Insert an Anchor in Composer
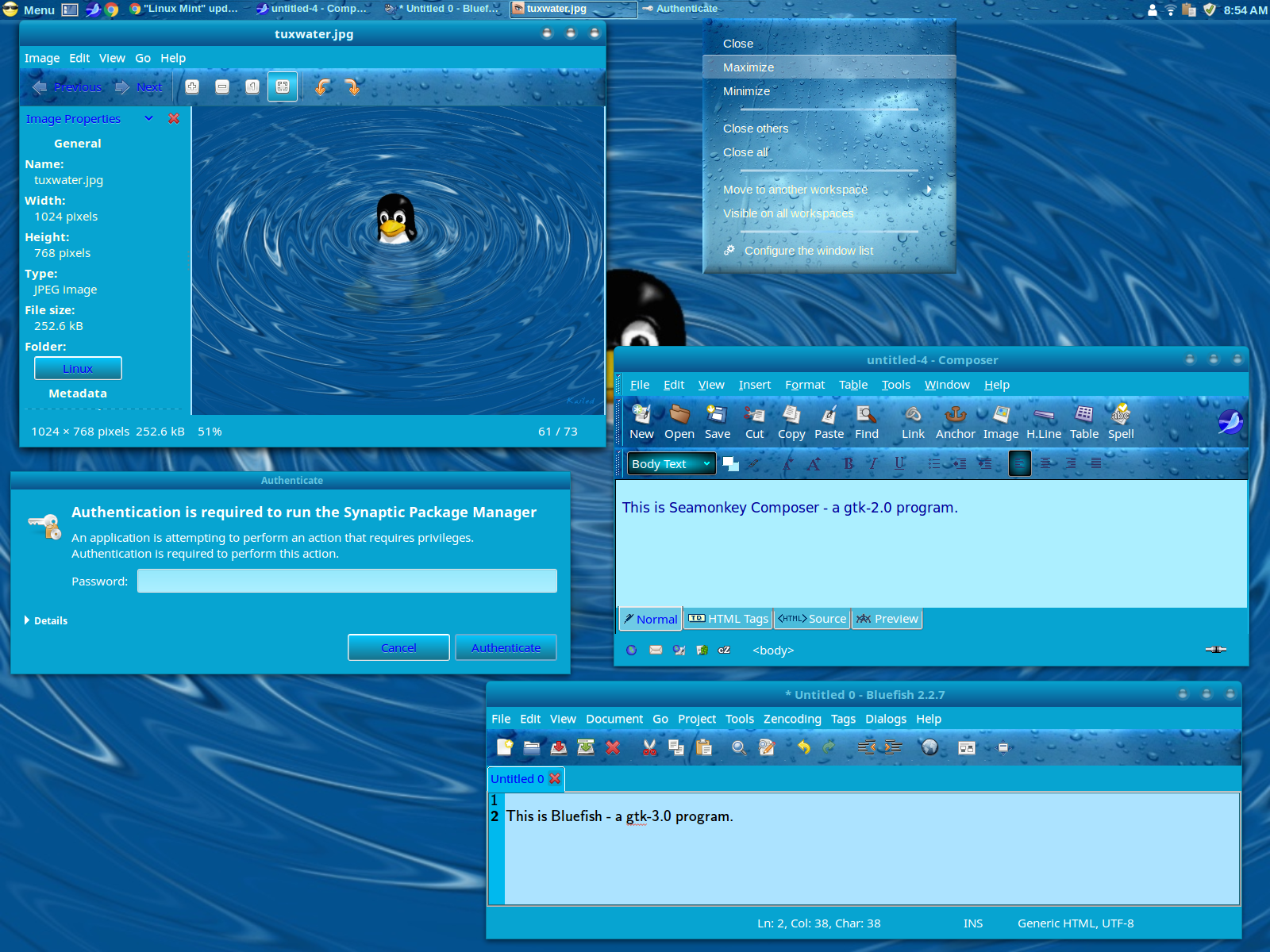Image resolution: width=1270 pixels, height=952 pixels. 955,422
